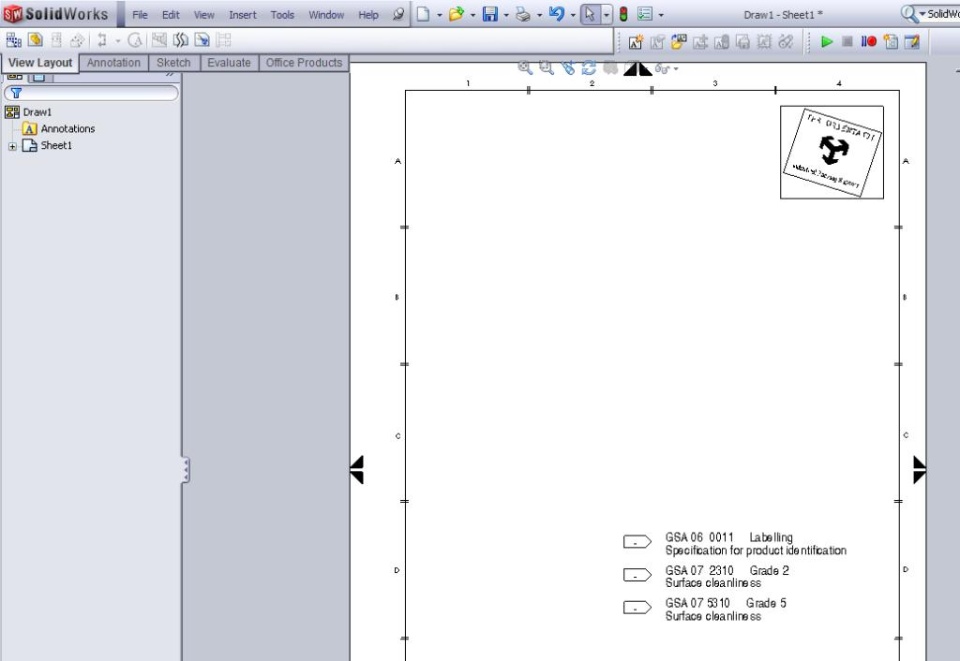Select the Auxiliary View tool
This screenshot has height=661, width=960.
pos(77,40)
